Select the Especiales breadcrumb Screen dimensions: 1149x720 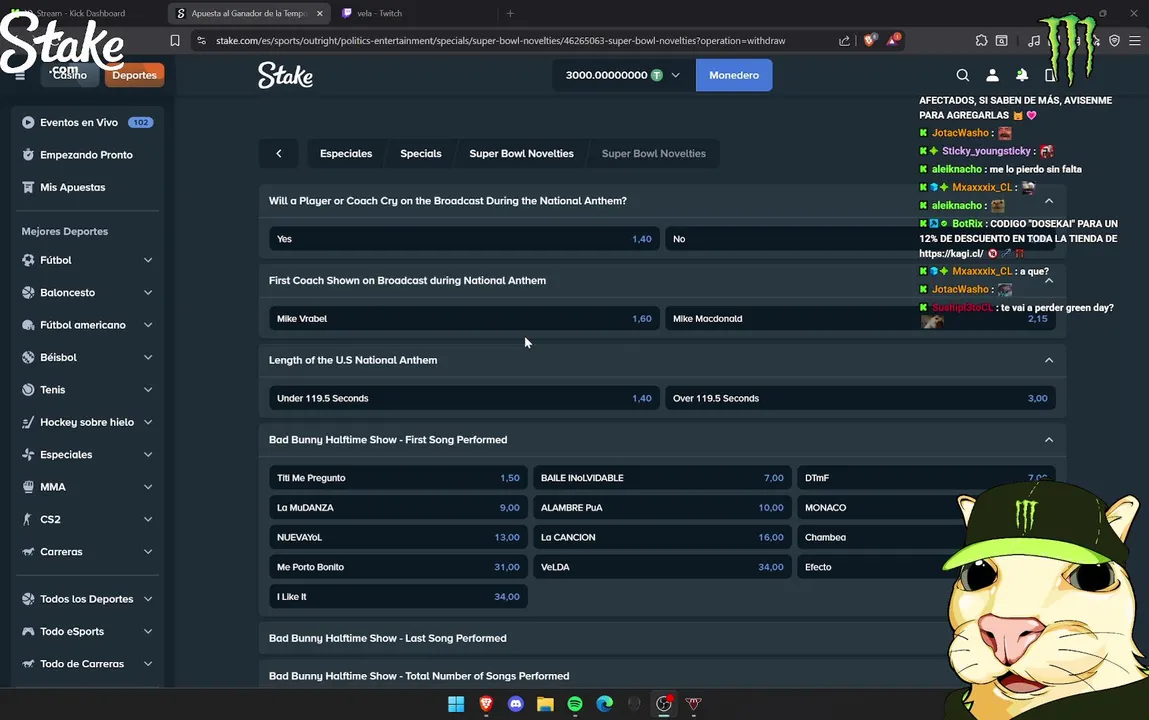(x=346, y=154)
